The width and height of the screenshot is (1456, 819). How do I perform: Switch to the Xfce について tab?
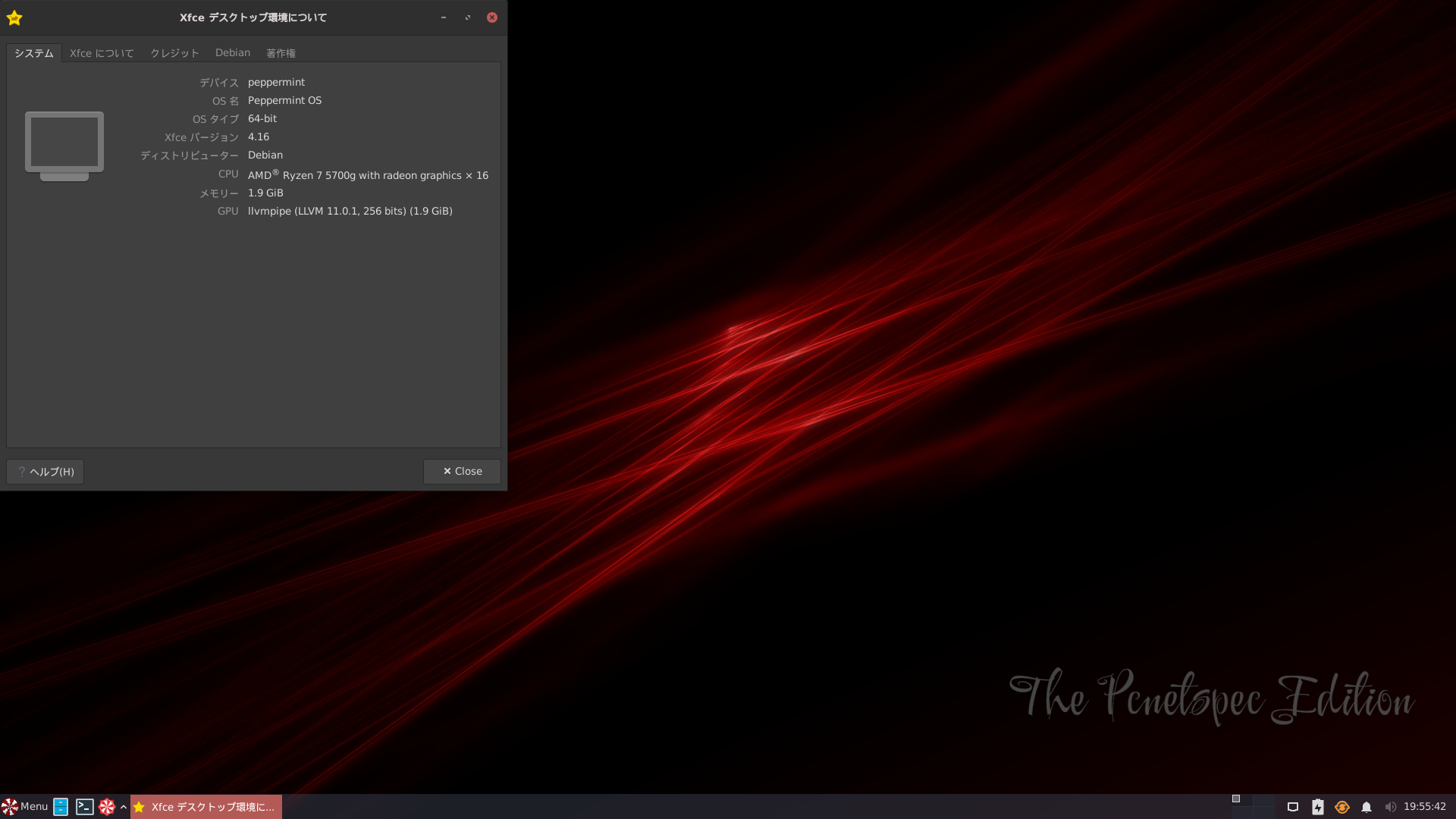102,53
